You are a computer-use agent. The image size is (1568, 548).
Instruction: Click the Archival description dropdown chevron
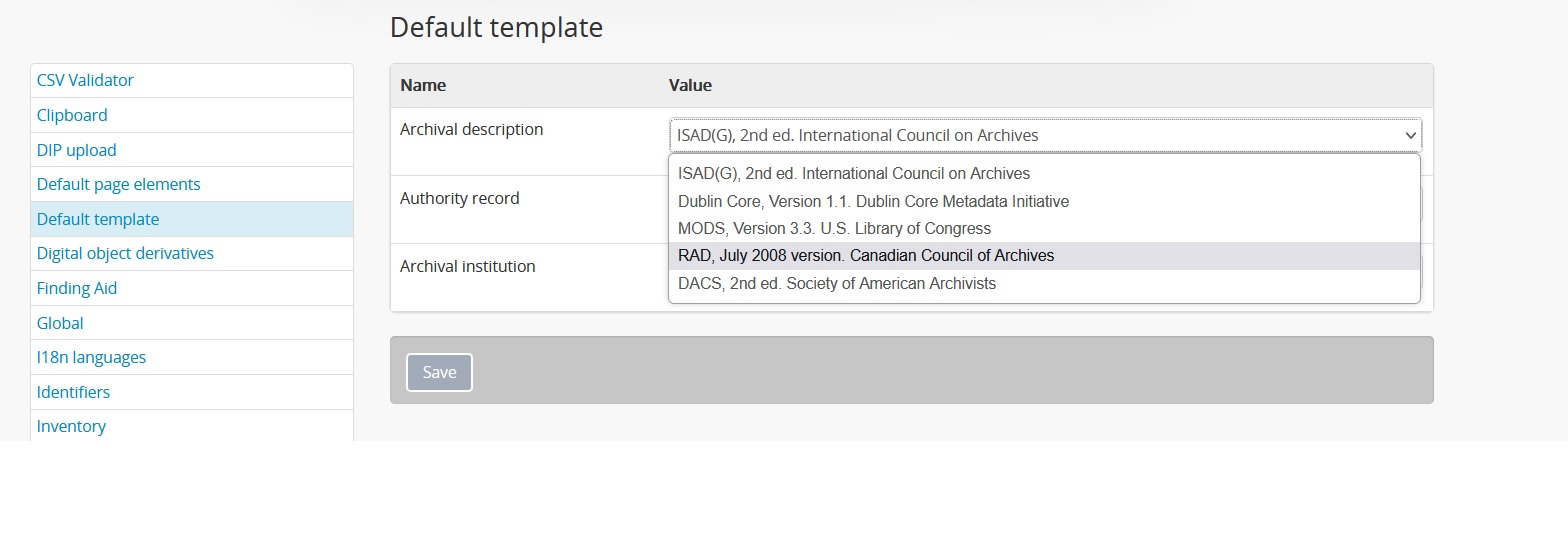coord(1411,135)
